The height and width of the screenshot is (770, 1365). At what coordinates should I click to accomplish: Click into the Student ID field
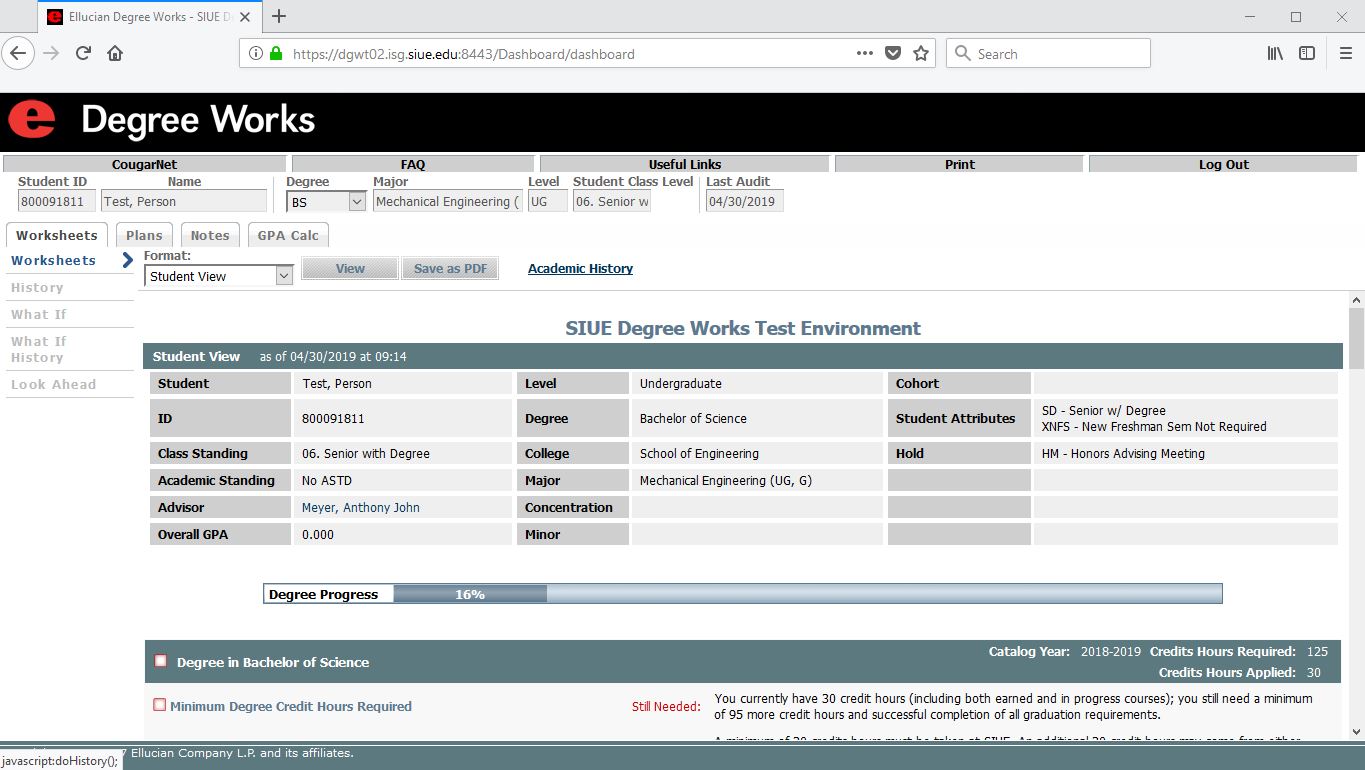(56, 202)
